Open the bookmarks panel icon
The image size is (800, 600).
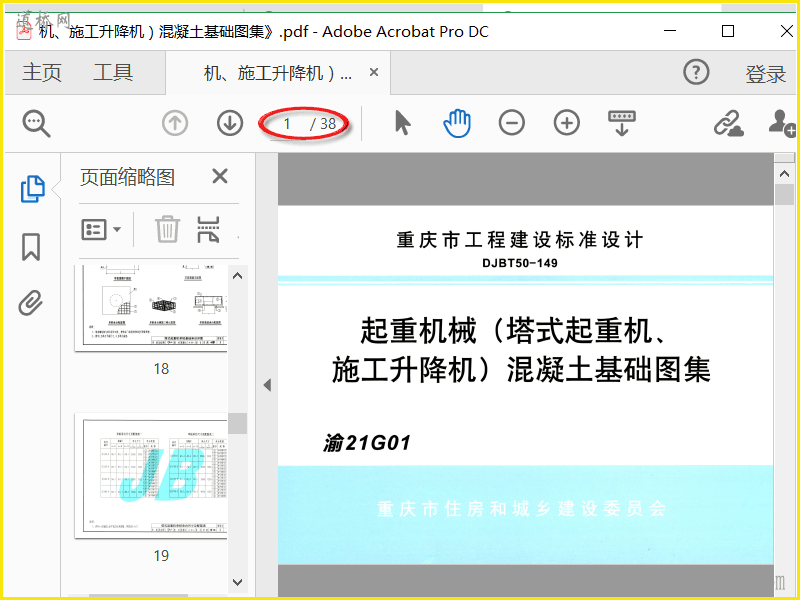point(31,247)
